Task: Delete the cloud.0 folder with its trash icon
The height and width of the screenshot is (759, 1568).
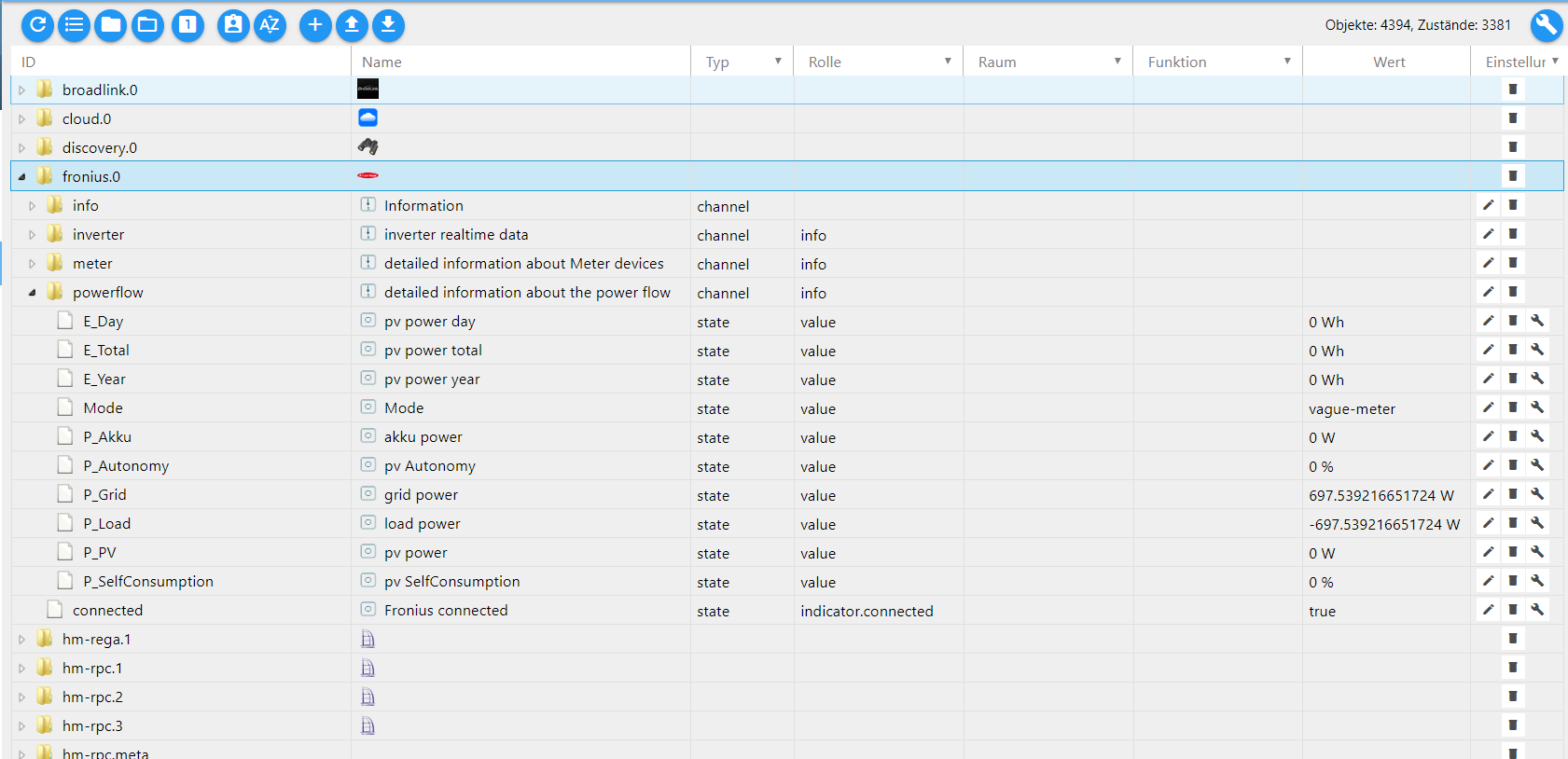Action: pyautogui.click(x=1513, y=118)
